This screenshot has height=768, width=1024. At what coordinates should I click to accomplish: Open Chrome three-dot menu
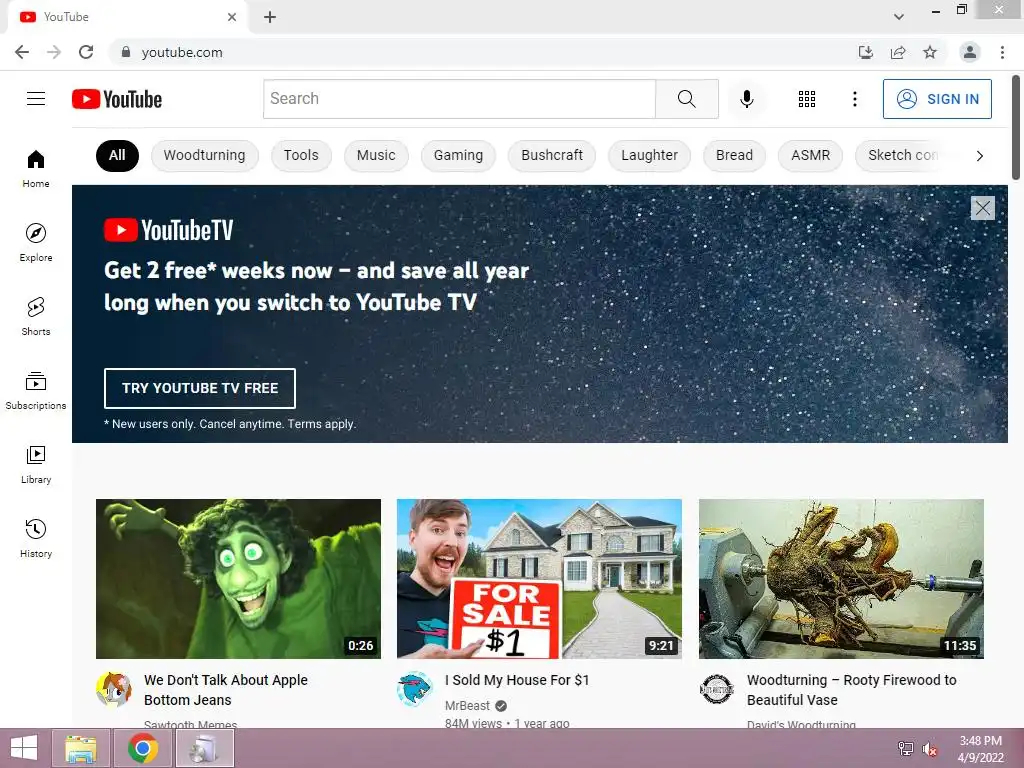pyautogui.click(x=1002, y=52)
